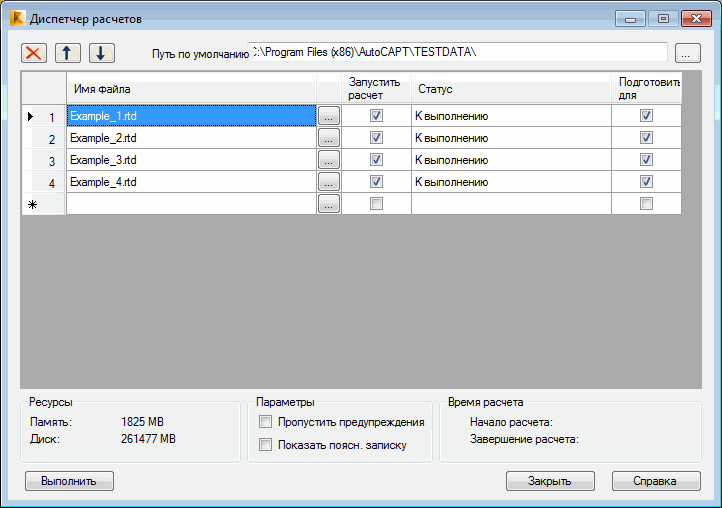The height and width of the screenshot is (508, 722).
Task: Select the Example_4.rtd file name cell
Action: point(192,182)
